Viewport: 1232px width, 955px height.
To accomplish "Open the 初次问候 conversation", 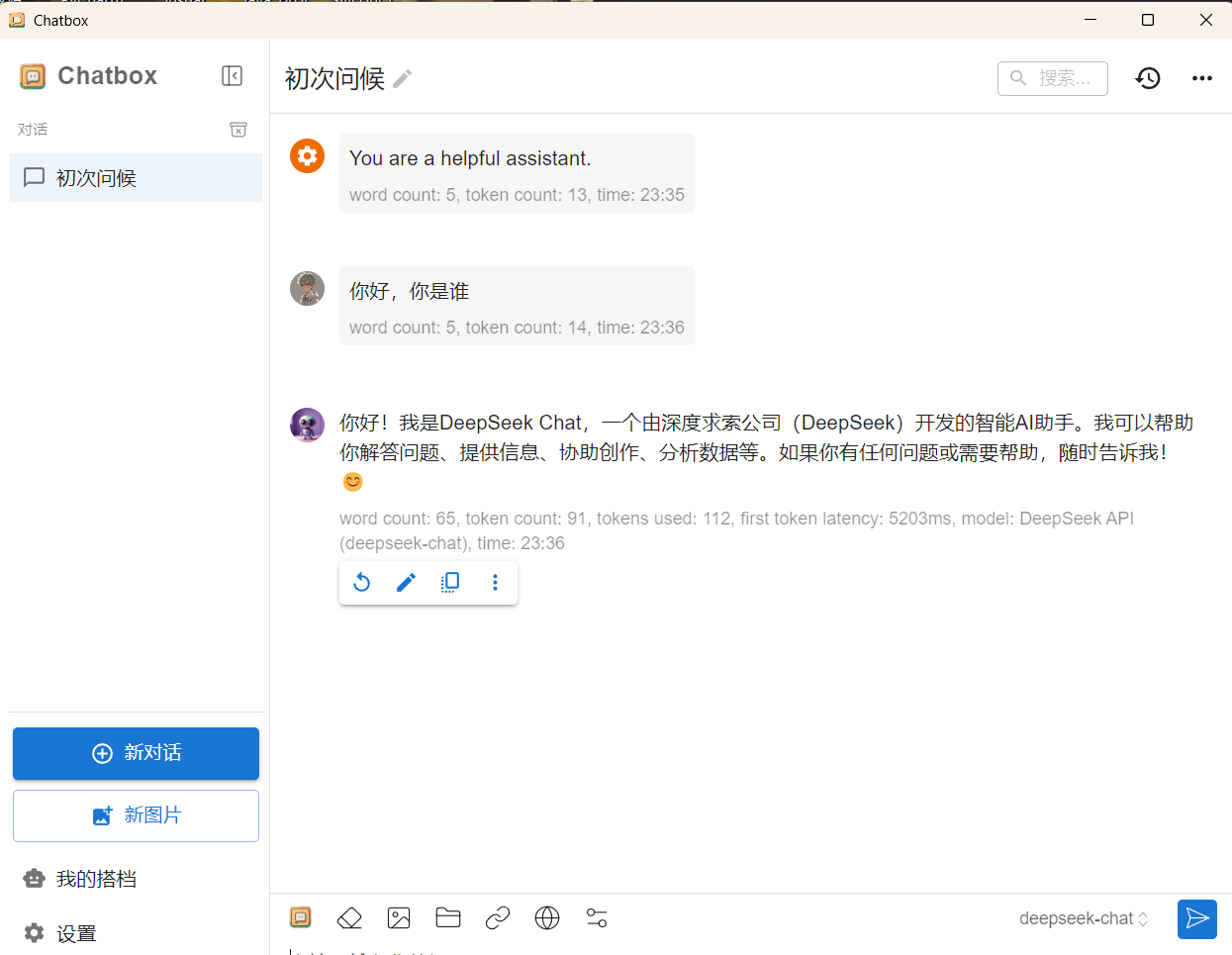I will (x=137, y=178).
